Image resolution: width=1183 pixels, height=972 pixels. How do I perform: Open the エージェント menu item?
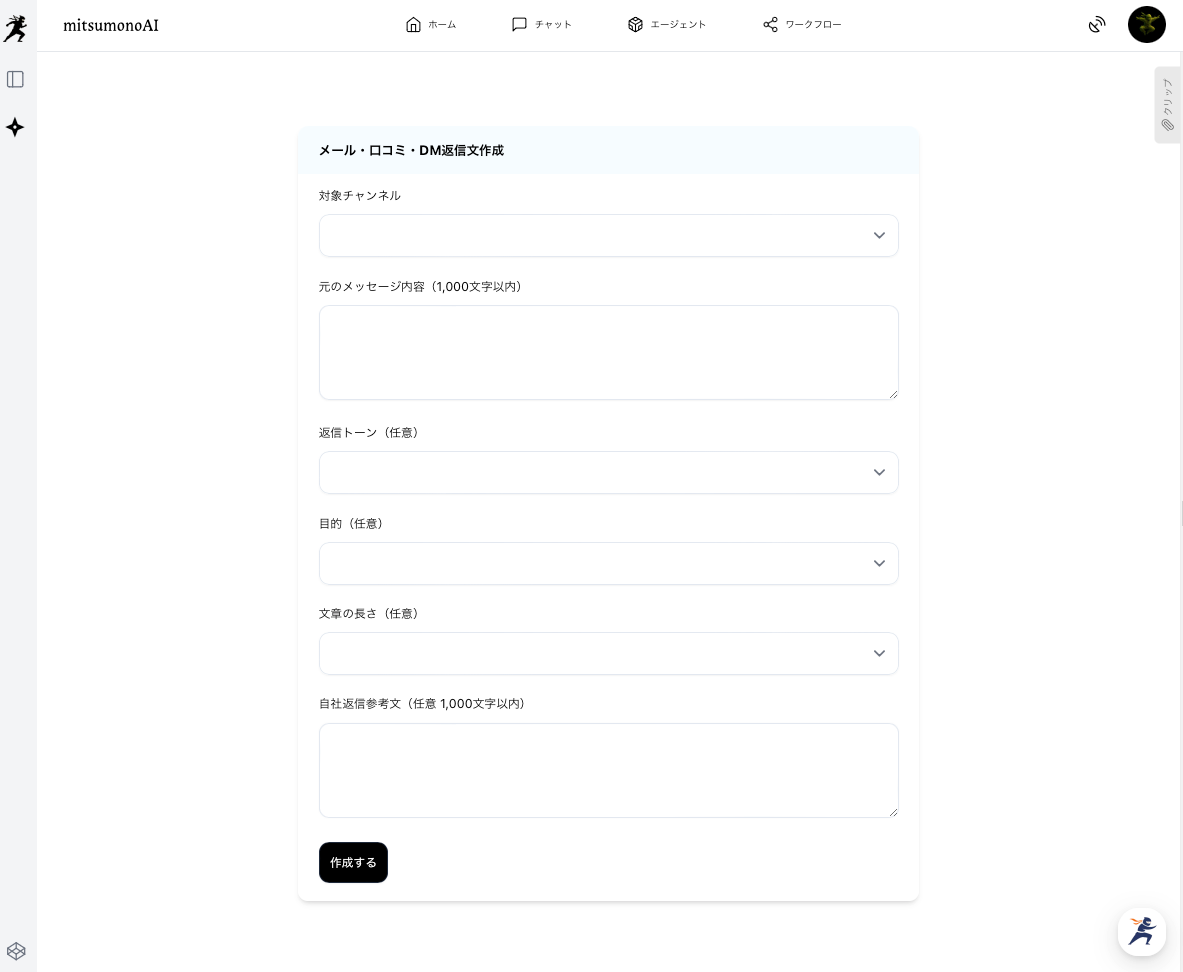(x=667, y=25)
